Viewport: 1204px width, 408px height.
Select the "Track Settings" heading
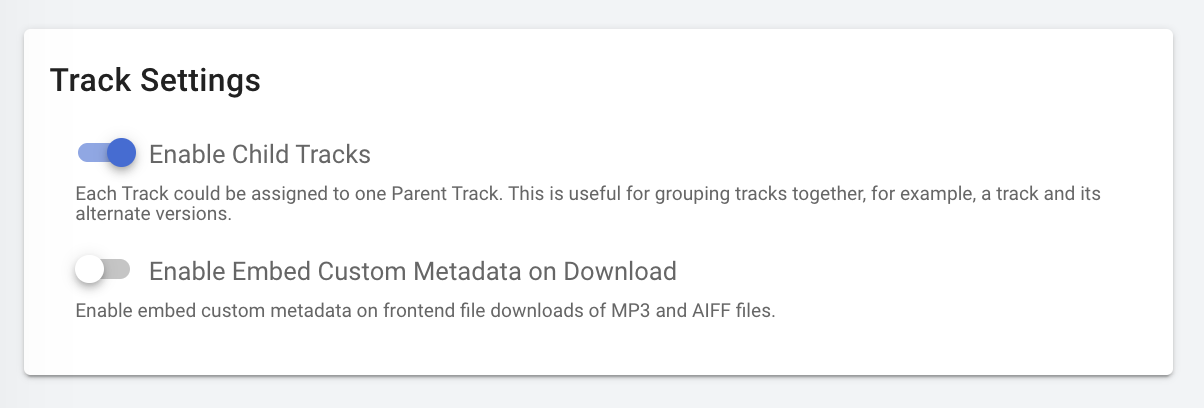click(155, 80)
